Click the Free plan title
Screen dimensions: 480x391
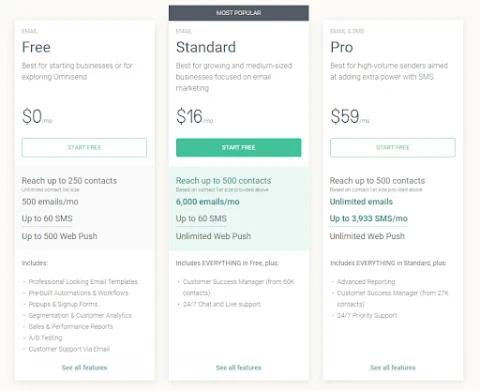click(x=36, y=47)
